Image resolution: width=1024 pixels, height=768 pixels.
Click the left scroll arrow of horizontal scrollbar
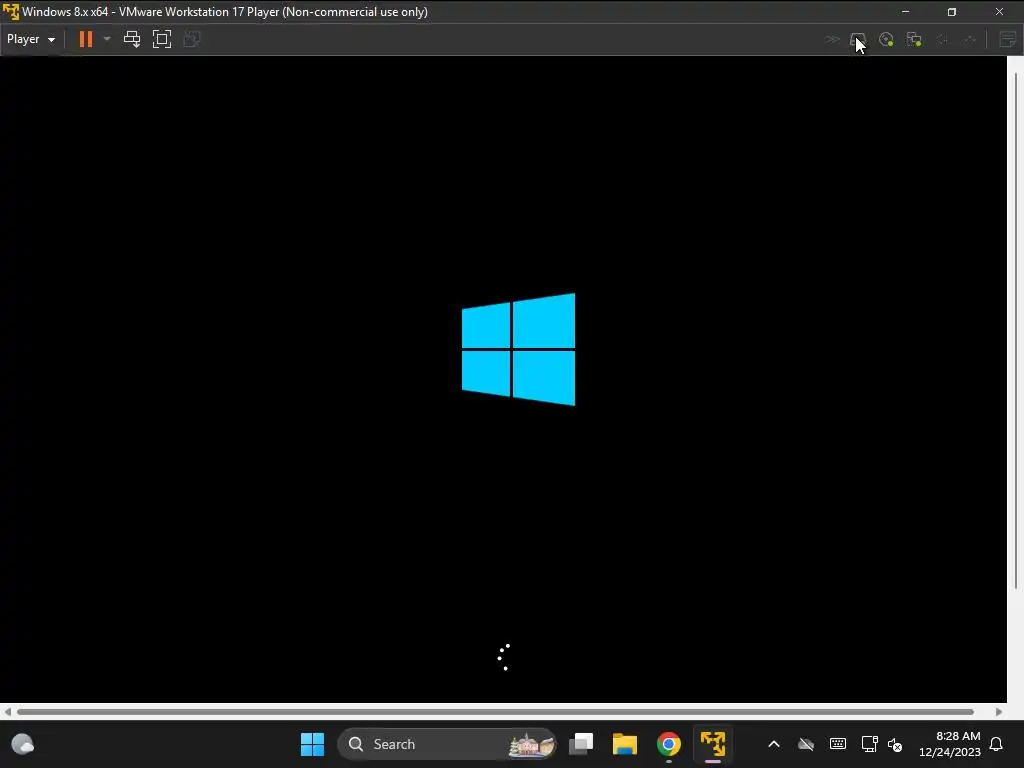tap(7, 712)
